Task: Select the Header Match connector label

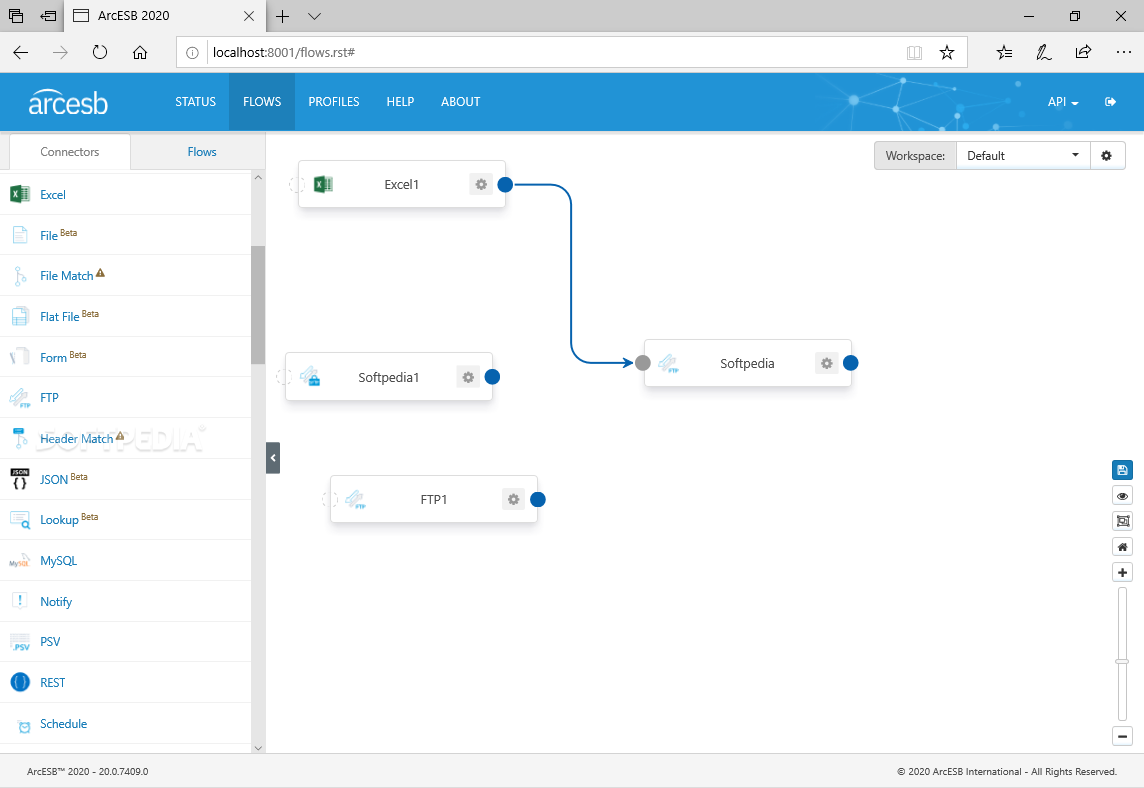Action: [77, 439]
